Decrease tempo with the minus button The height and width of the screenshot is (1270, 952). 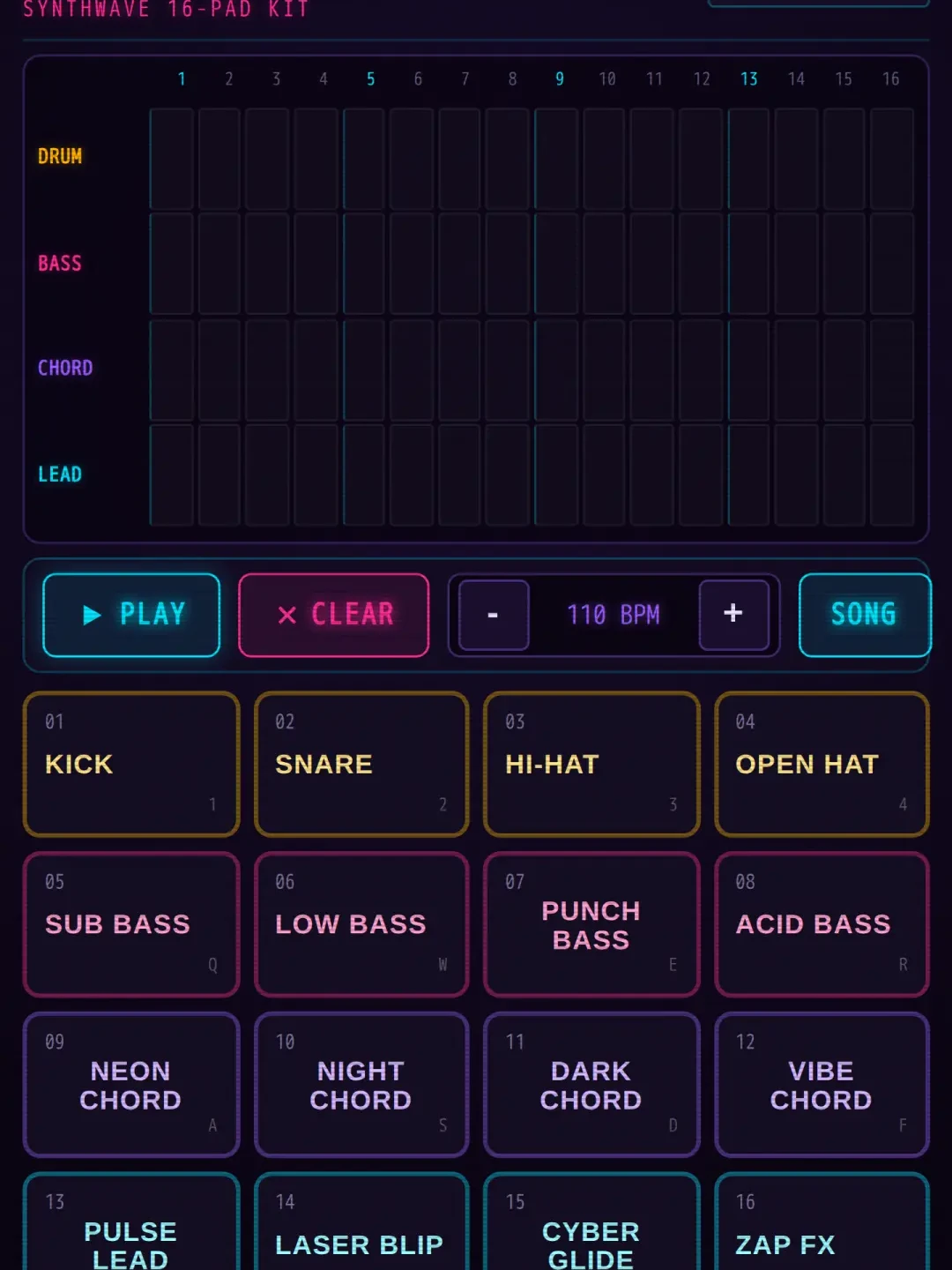[494, 615]
